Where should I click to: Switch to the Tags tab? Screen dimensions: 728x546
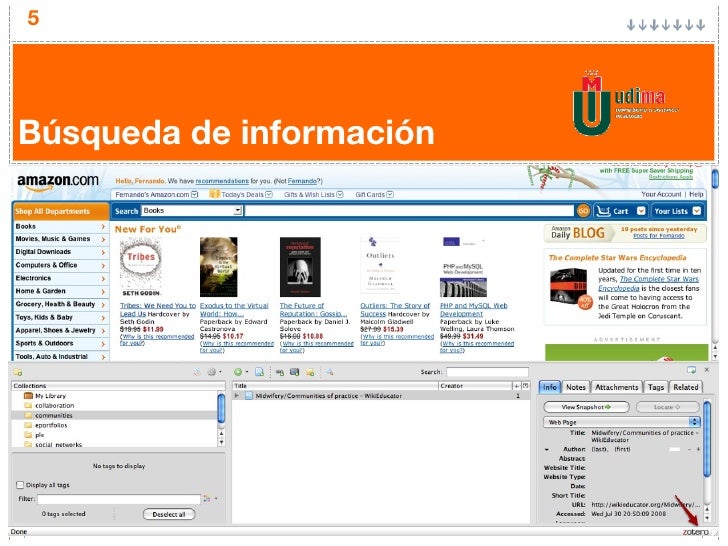point(656,387)
